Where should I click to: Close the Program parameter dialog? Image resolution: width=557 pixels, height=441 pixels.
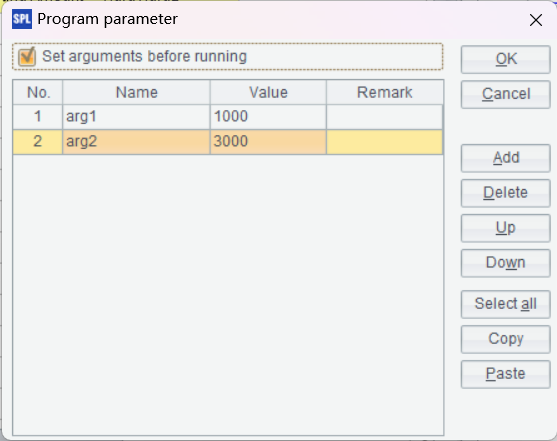pyautogui.click(x=536, y=20)
